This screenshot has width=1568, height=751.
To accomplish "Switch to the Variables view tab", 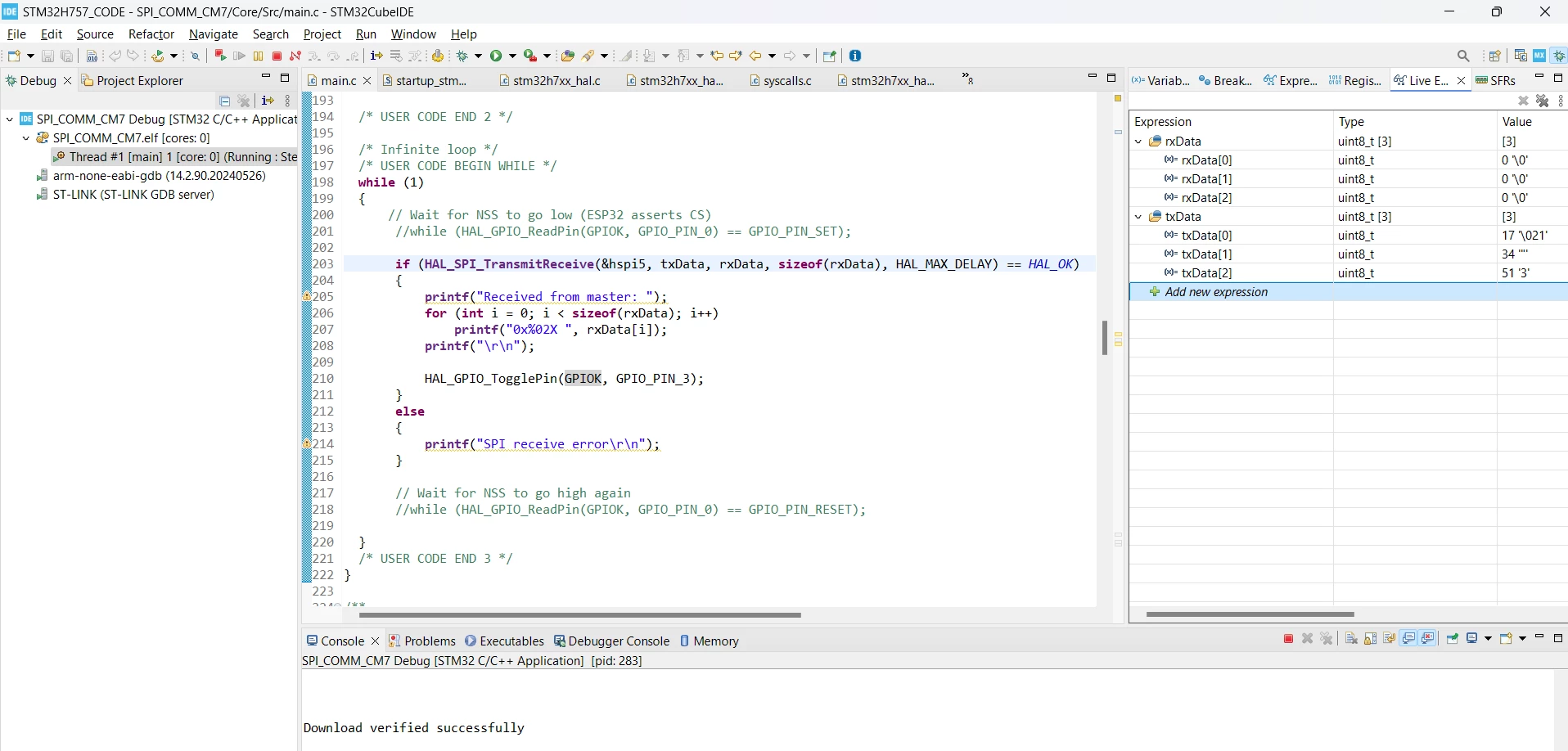I will click(1161, 80).
